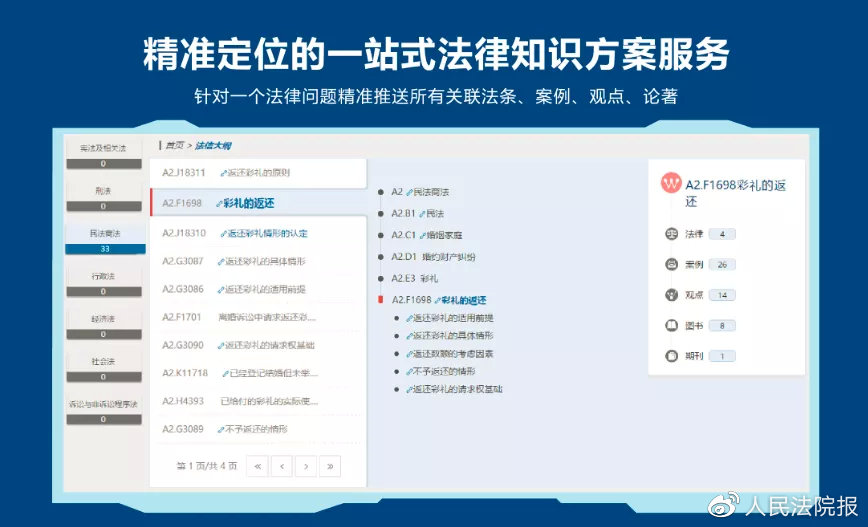Open list row A2.J18311 返还彩礼的原则
Image resolution: width=868 pixels, height=527 pixels.
point(258,173)
